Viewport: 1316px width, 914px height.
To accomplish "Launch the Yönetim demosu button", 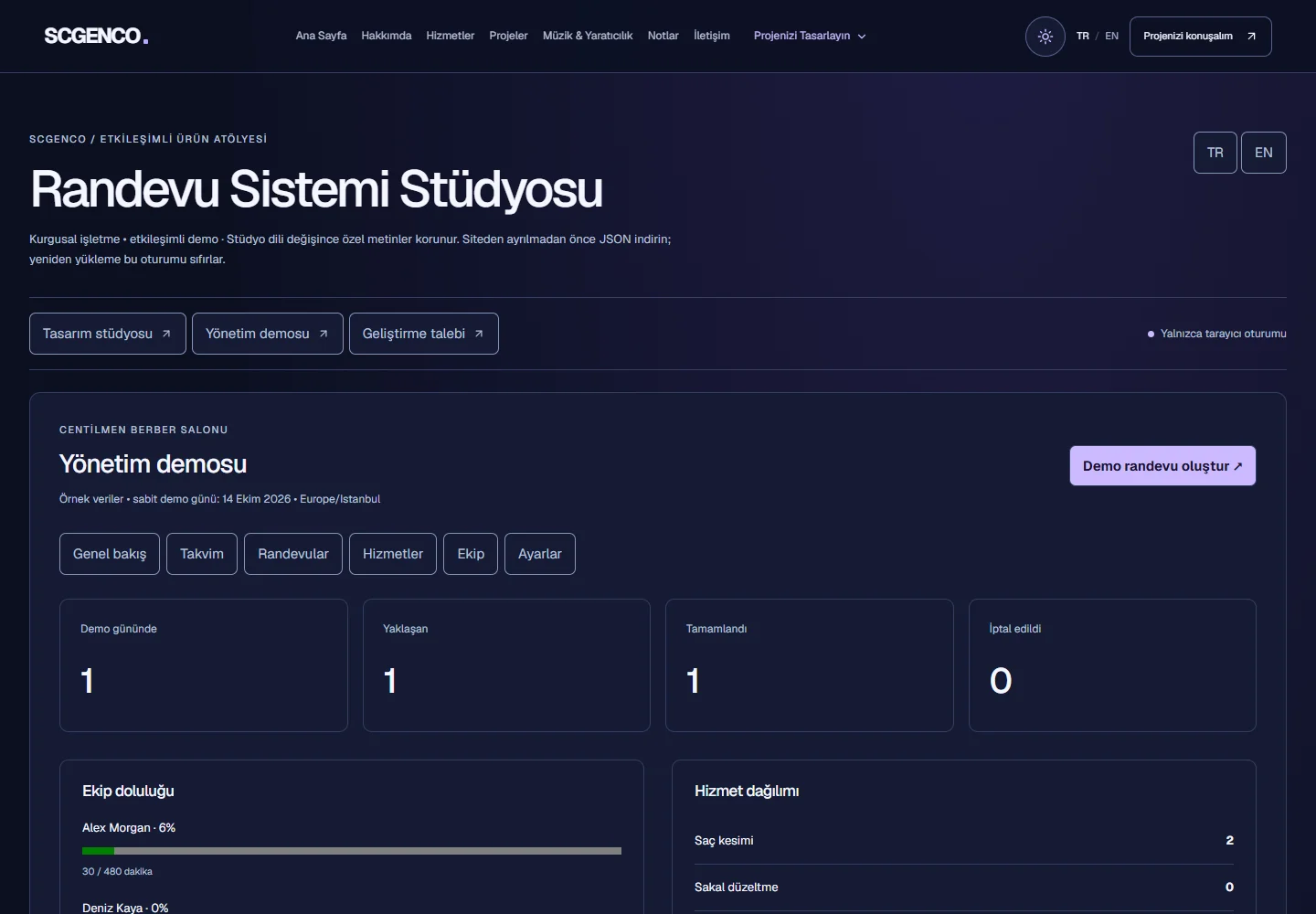I will point(268,334).
